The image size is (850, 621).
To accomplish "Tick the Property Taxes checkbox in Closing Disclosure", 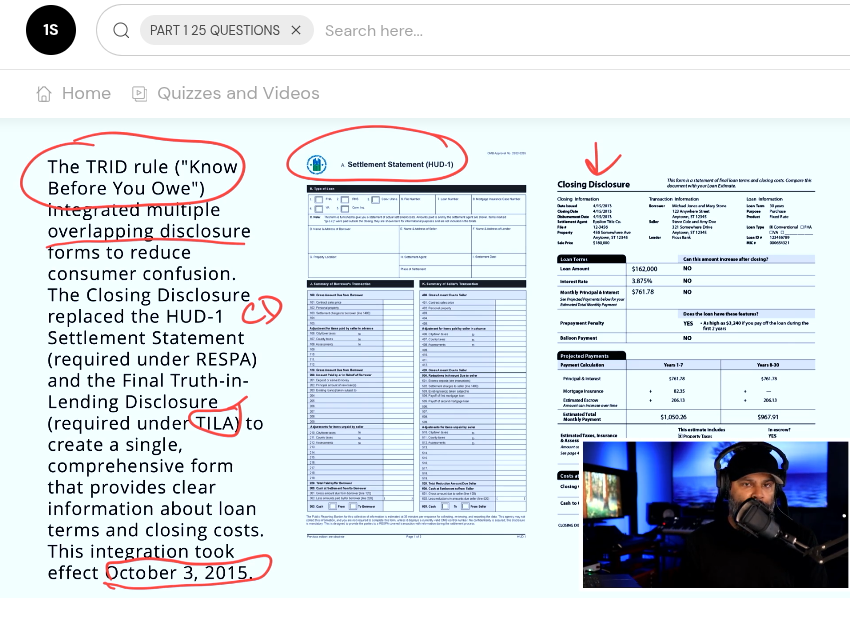I will pyautogui.click(x=681, y=438).
